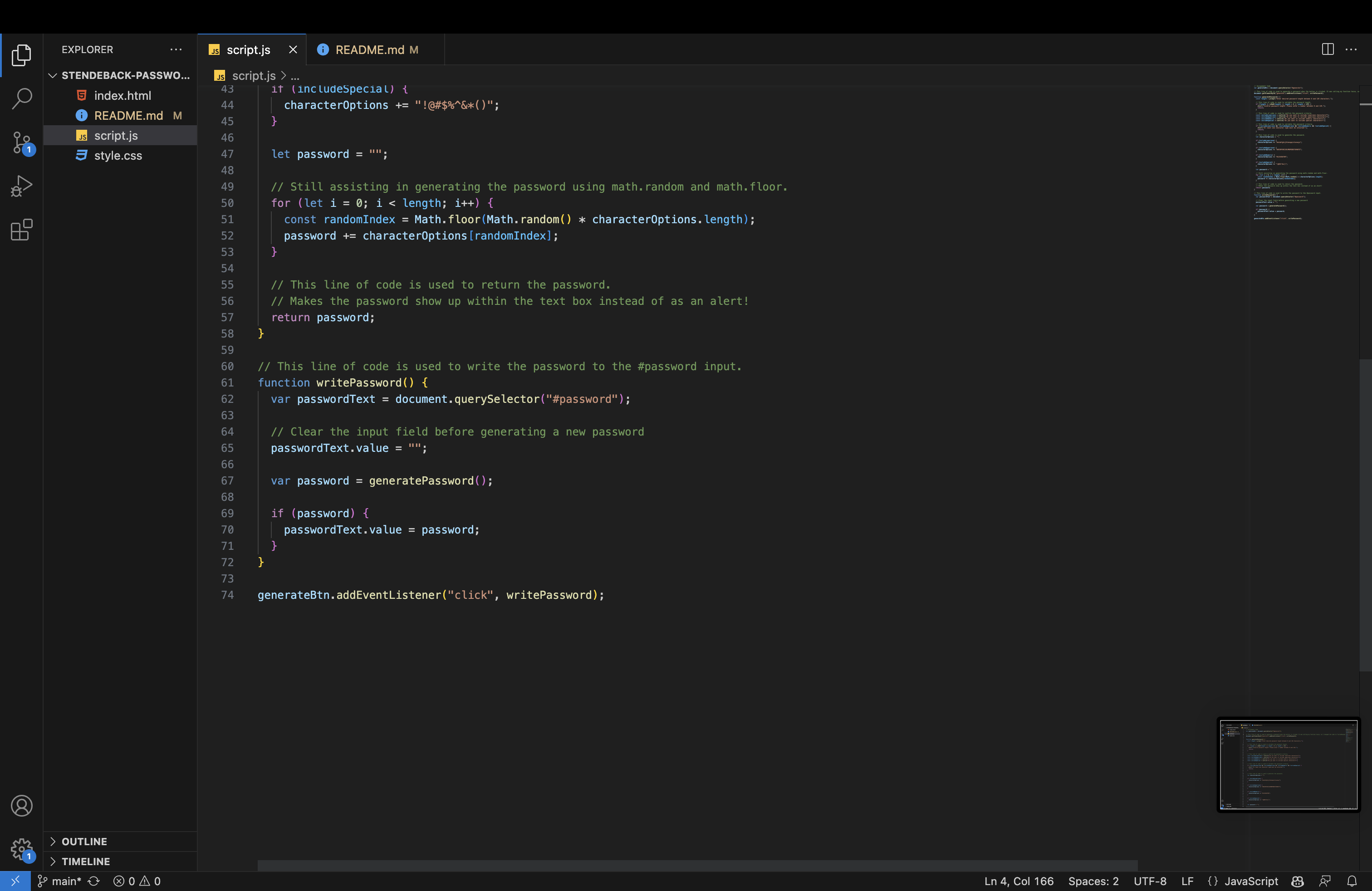This screenshot has height=891, width=1372.
Task: Open the remote connection icon in status bar
Action: [15, 881]
